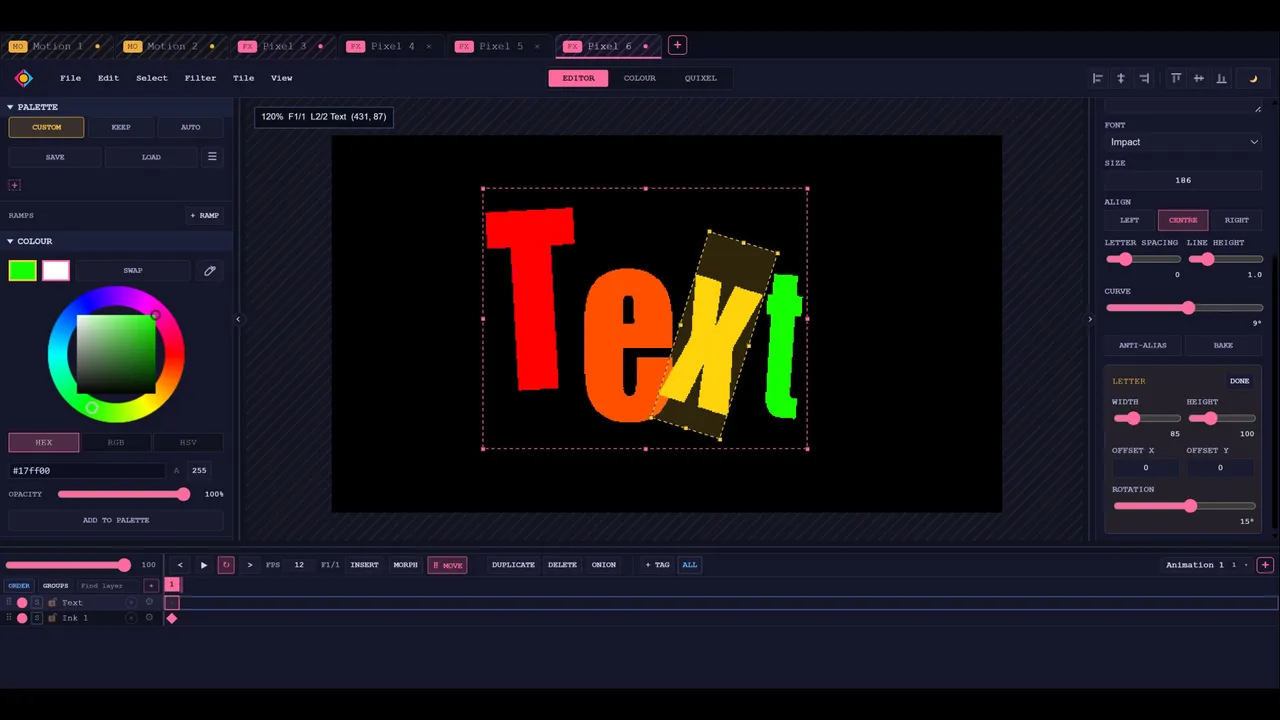Toggle dark mode moon icon
1280x720 pixels.
click(x=1253, y=78)
